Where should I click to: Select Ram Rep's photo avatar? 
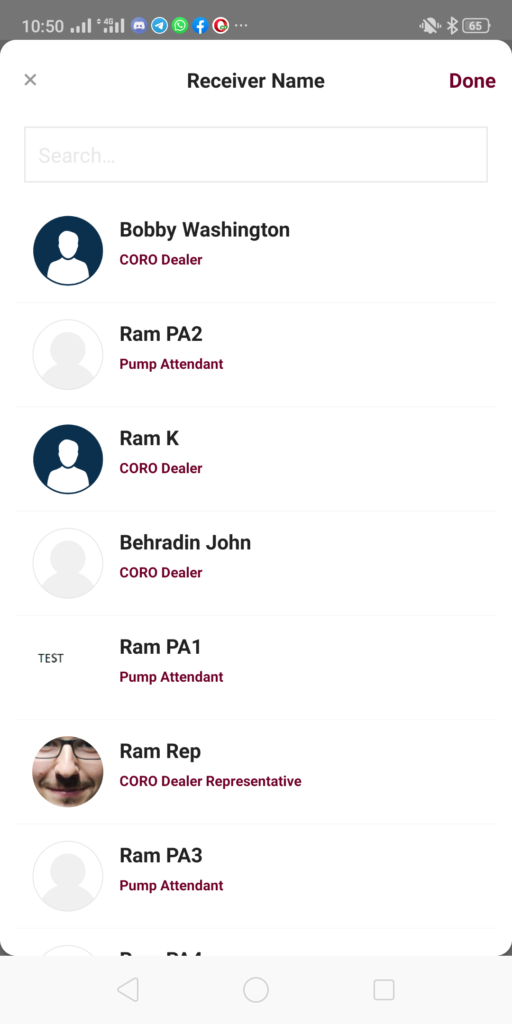[68, 772]
